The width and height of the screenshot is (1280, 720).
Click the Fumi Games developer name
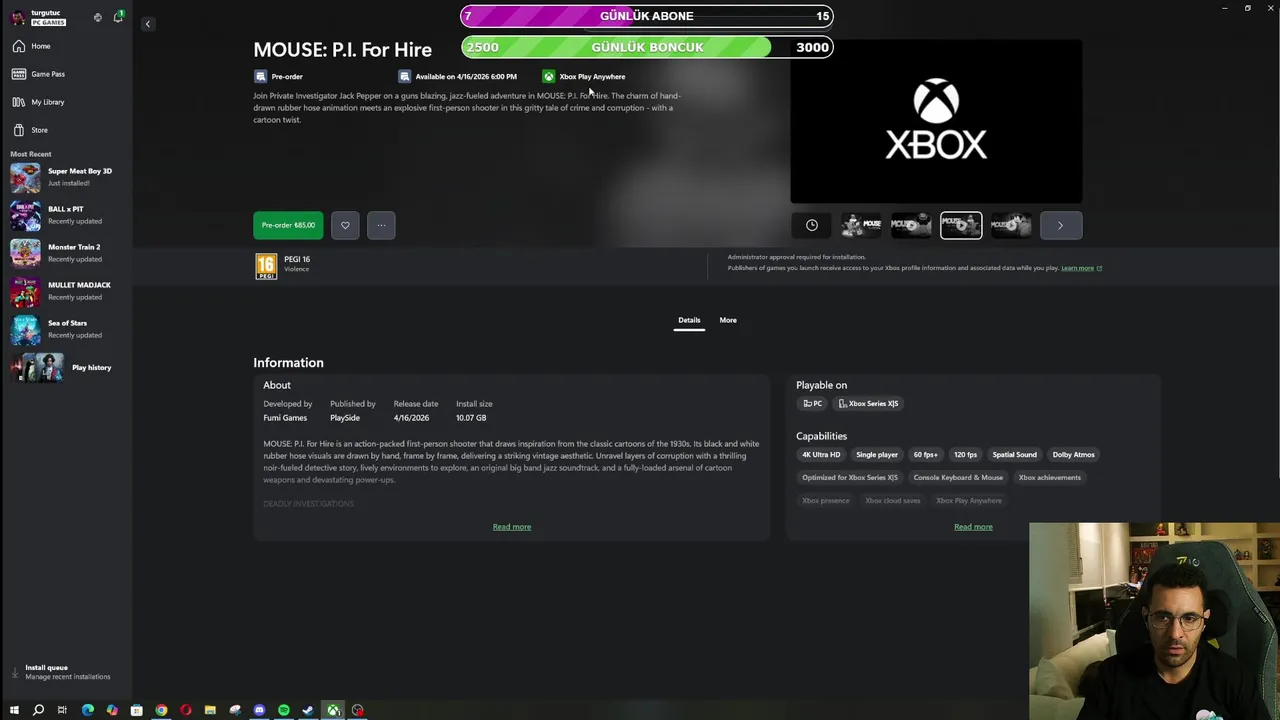(x=285, y=418)
